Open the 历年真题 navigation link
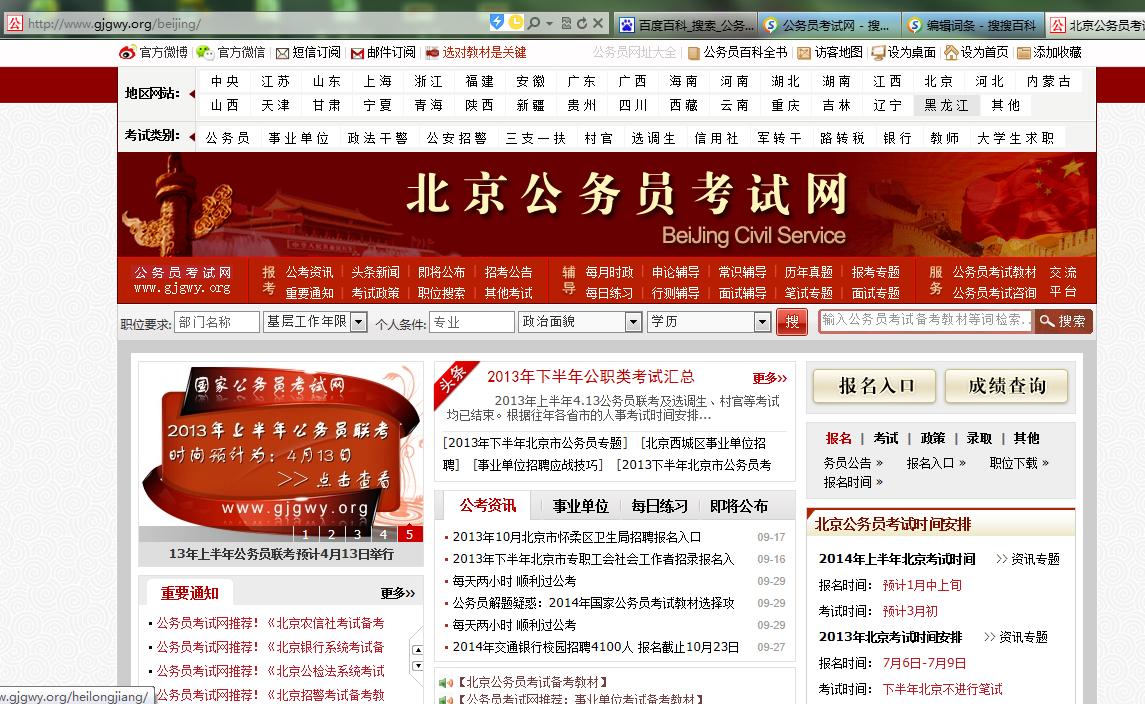Image resolution: width=1145 pixels, height=704 pixels. [x=808, y=272]
